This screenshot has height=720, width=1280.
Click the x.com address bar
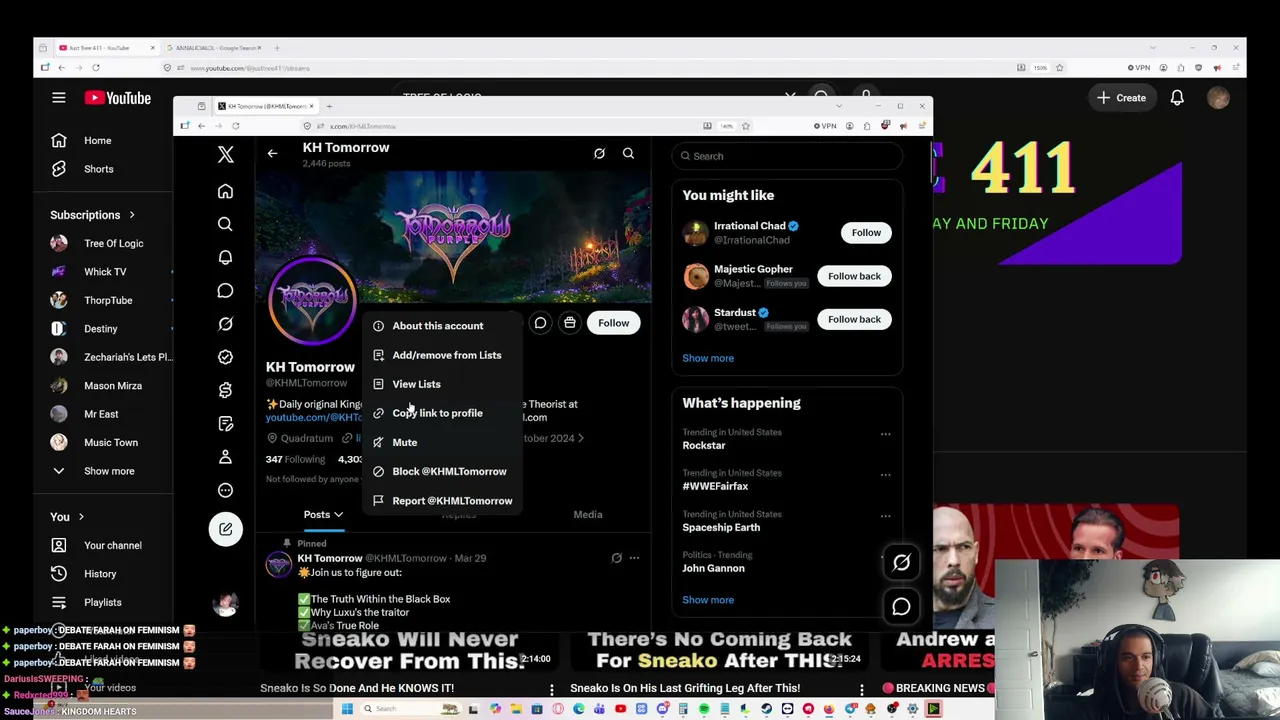pyautogui.click(x=500, y=126)
